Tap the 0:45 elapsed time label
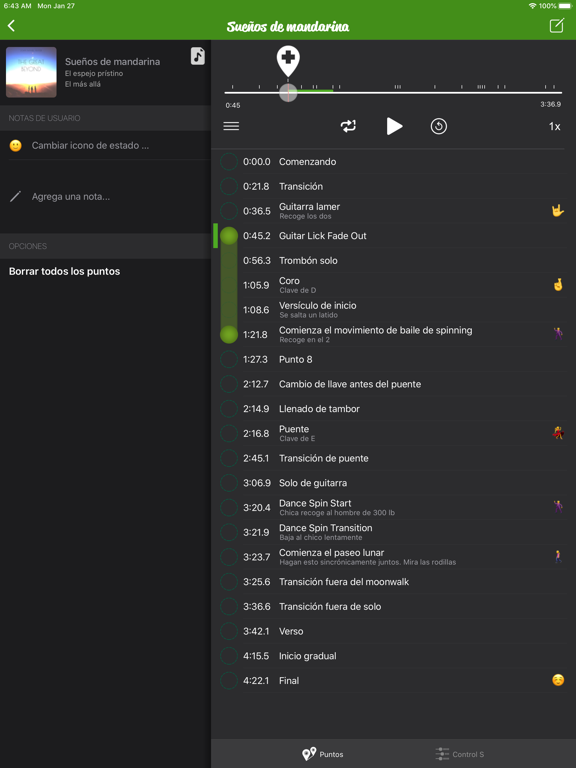 233,105
